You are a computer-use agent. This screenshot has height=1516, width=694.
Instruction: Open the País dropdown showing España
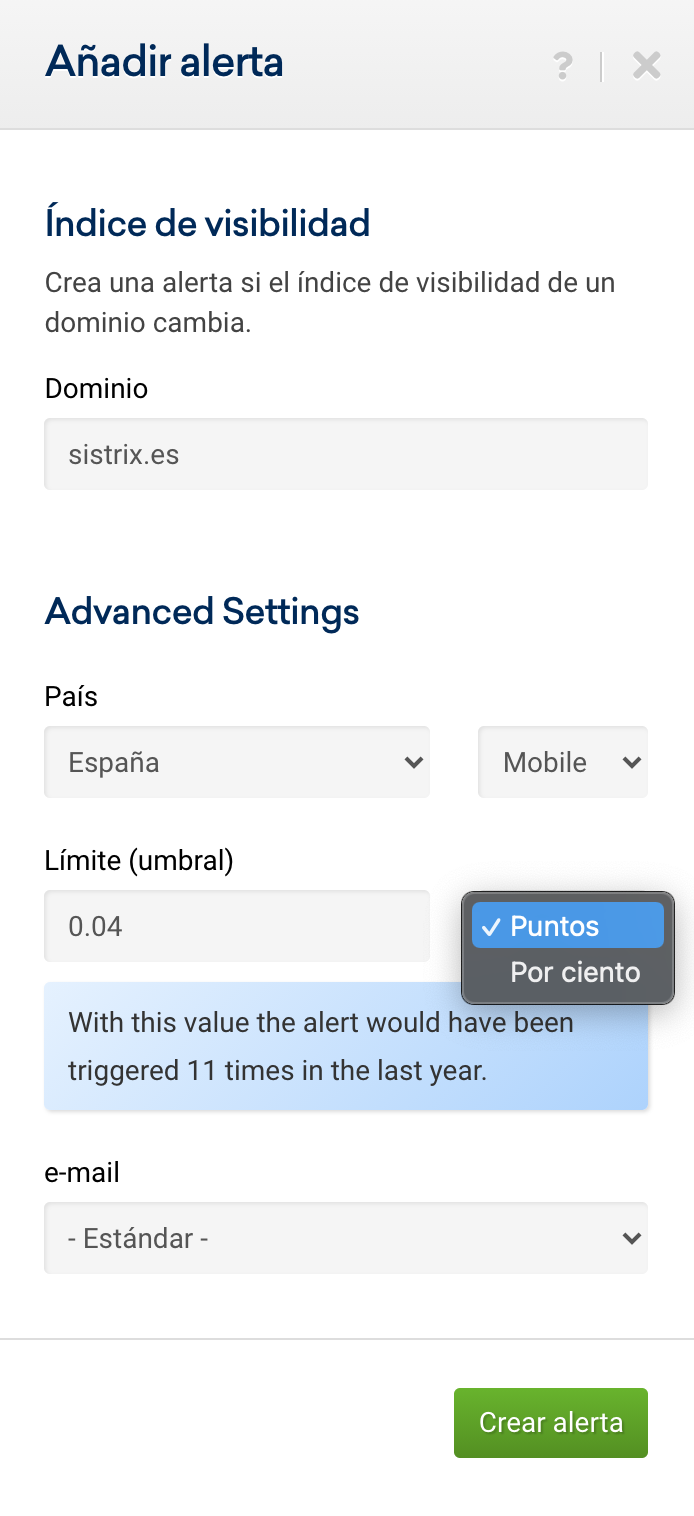coord(237,762)
